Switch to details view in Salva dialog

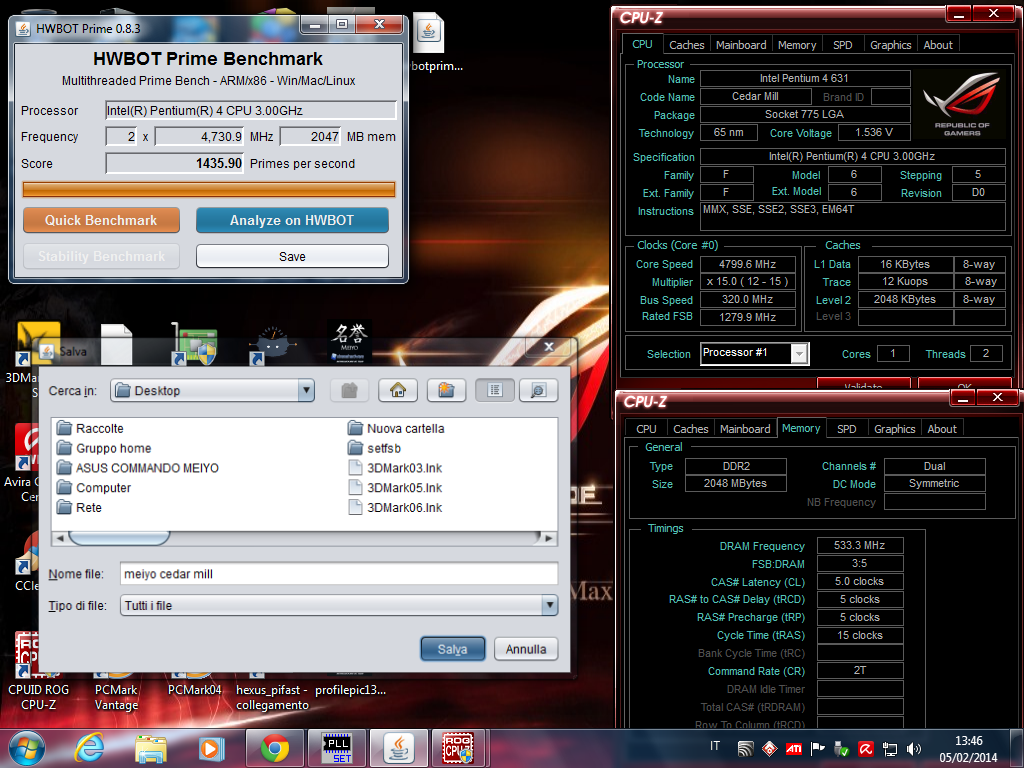coord(538,391)
